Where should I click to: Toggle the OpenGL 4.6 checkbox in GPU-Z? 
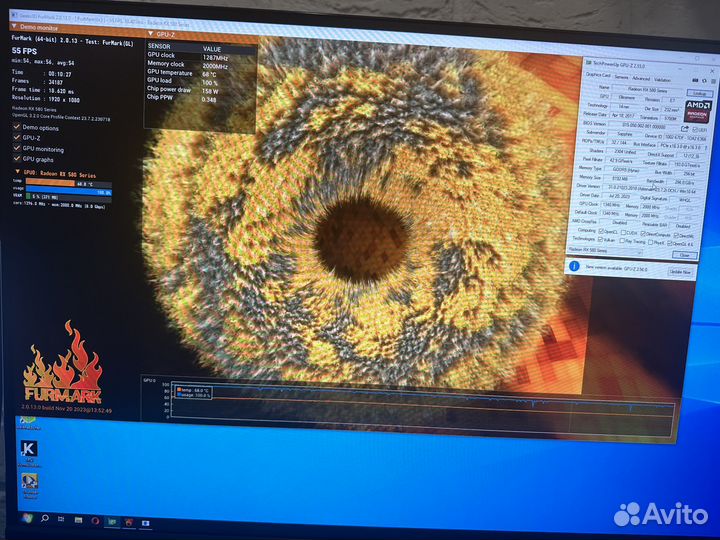pos(669,243)
